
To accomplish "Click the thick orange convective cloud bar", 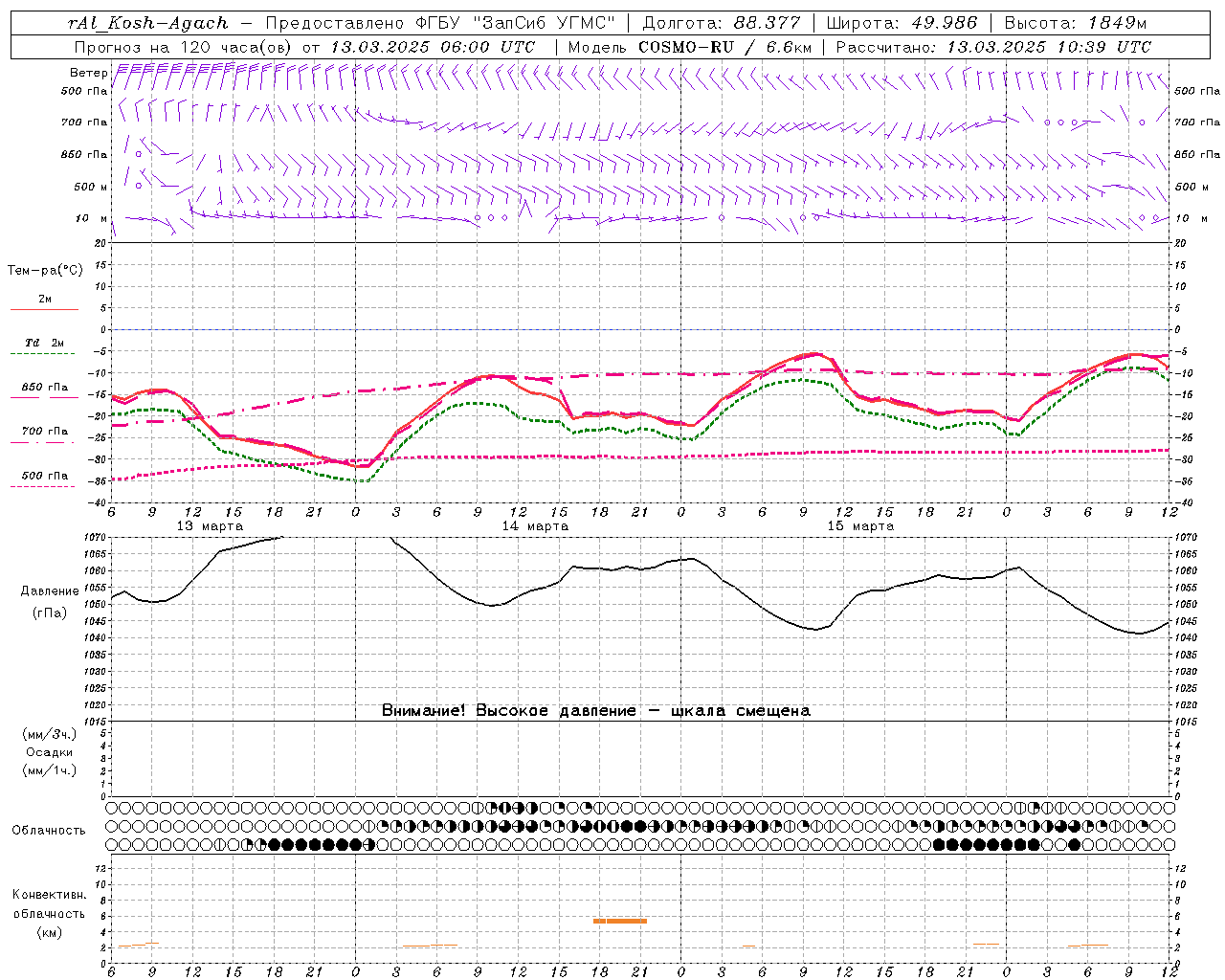I will pyautogui.click(x=620, y=921).
